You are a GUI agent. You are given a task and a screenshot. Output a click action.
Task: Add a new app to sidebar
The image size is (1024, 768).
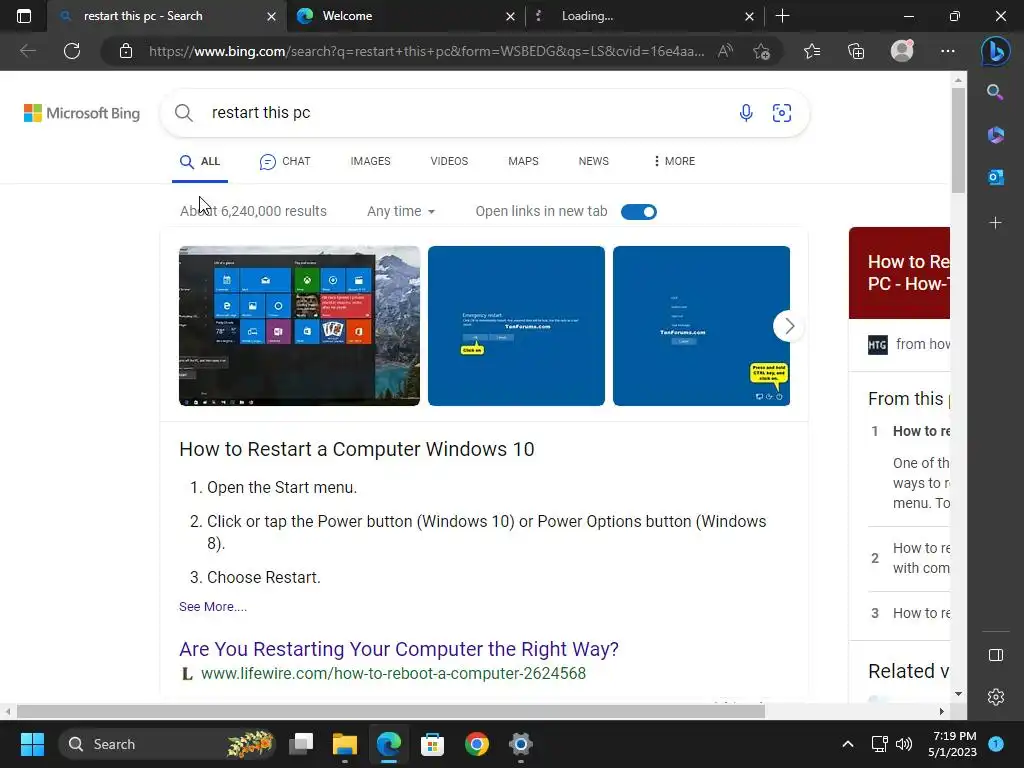point(995,223)
